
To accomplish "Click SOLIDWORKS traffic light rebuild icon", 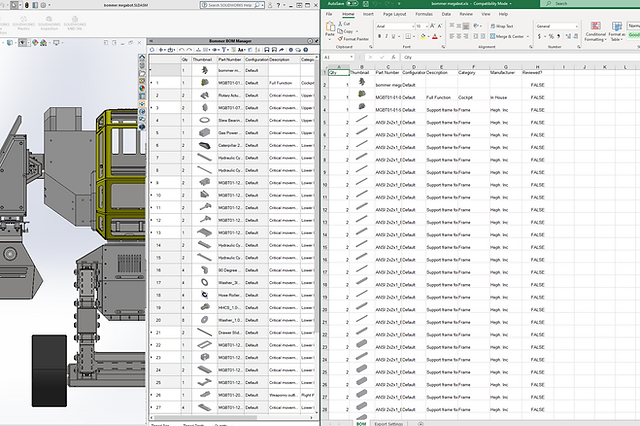I will [27, 5].
